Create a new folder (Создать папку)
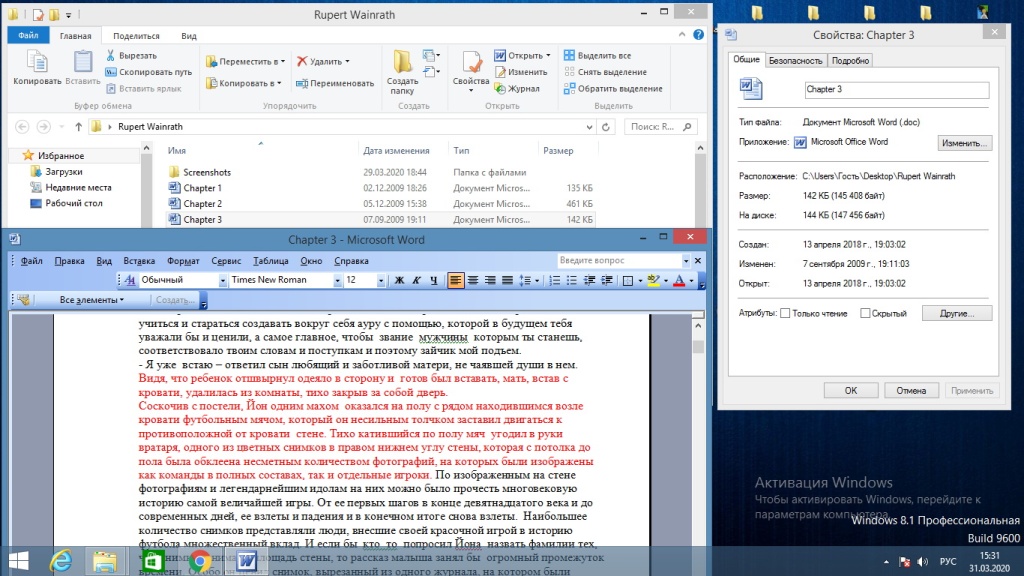 coord(402,72)
